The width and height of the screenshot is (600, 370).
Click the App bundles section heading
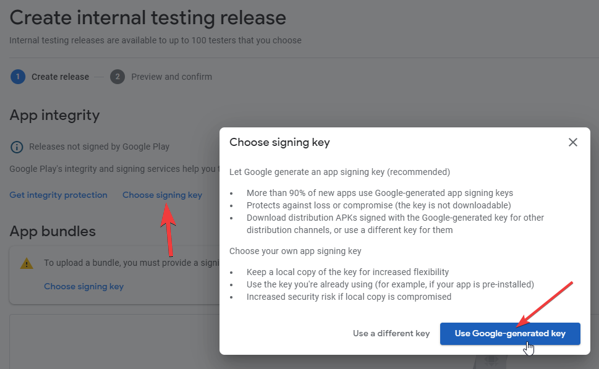tap(52, 231)
